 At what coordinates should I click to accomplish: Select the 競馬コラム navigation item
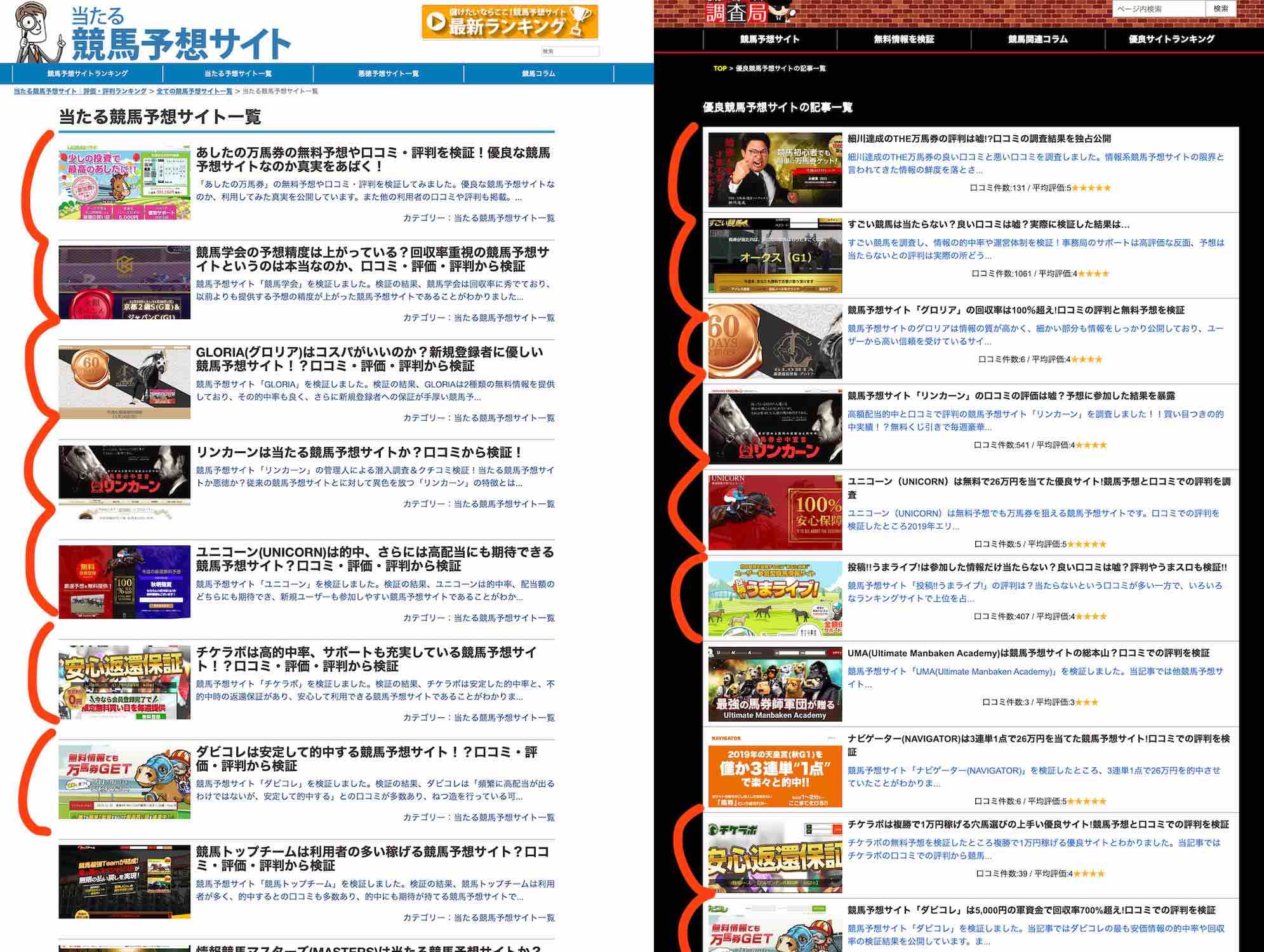click(x=538, y=74)
